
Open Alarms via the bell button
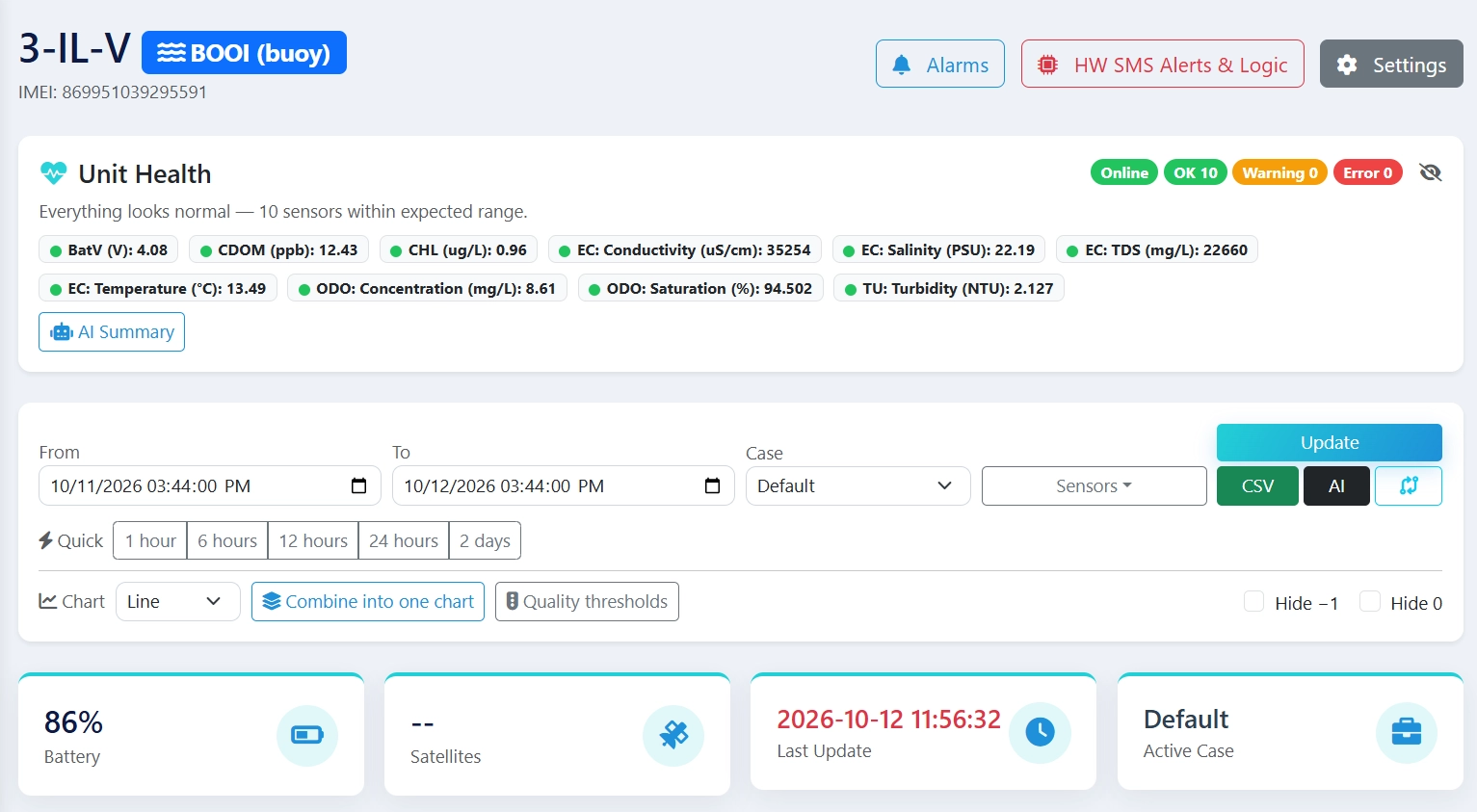(940, 64)
